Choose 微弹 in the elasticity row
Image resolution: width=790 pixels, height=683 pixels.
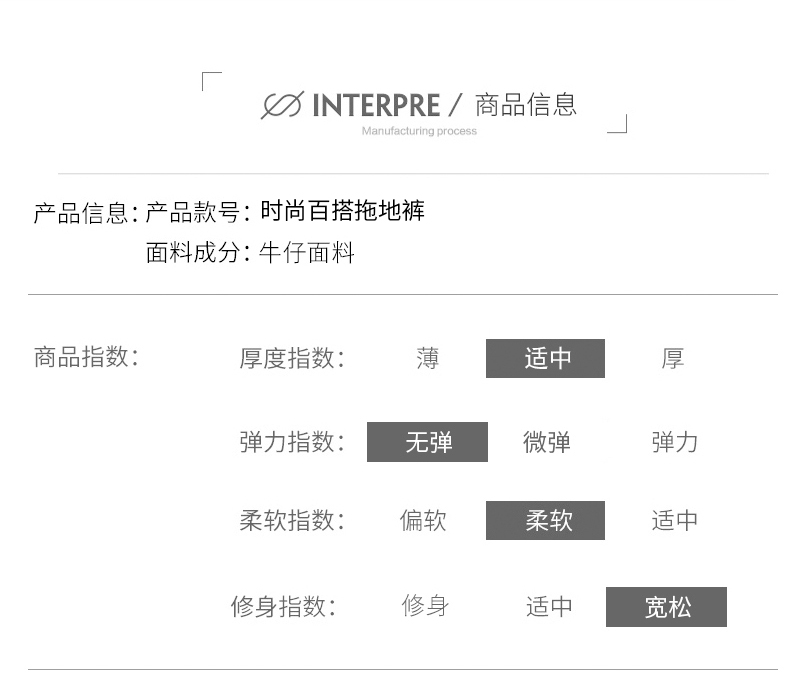pyautogui.click(x=547, y=442)
